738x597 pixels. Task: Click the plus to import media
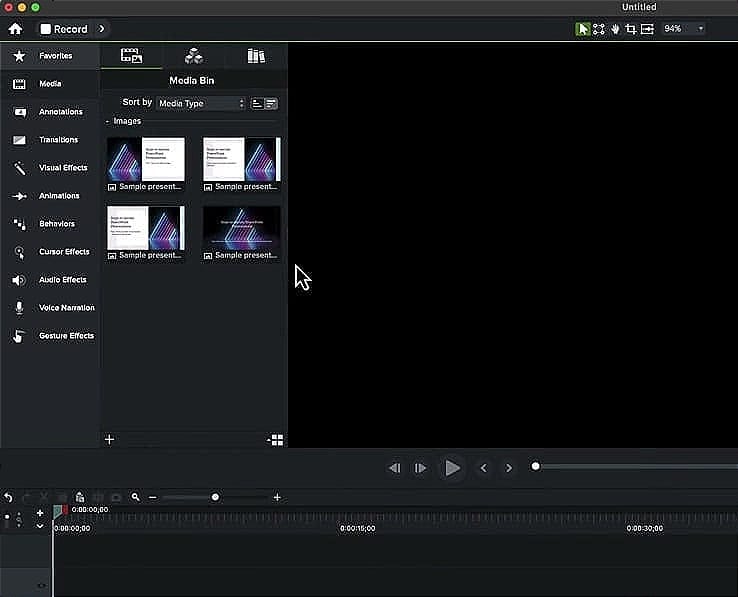(109, 439)
